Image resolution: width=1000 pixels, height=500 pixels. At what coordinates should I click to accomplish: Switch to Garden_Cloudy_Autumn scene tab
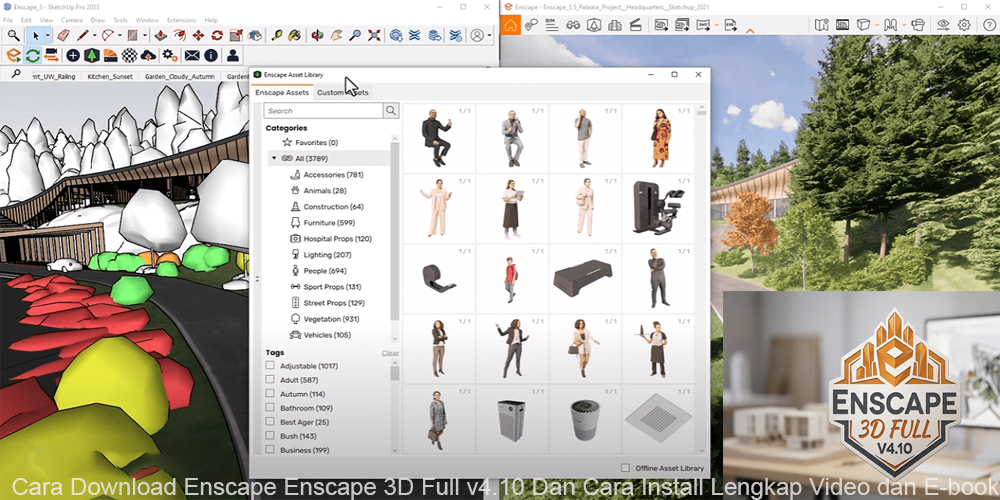coord(180,77)
